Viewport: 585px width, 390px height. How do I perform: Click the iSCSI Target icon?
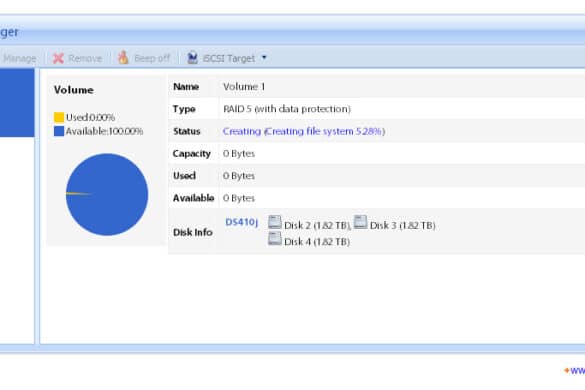[x=193, y=57]
